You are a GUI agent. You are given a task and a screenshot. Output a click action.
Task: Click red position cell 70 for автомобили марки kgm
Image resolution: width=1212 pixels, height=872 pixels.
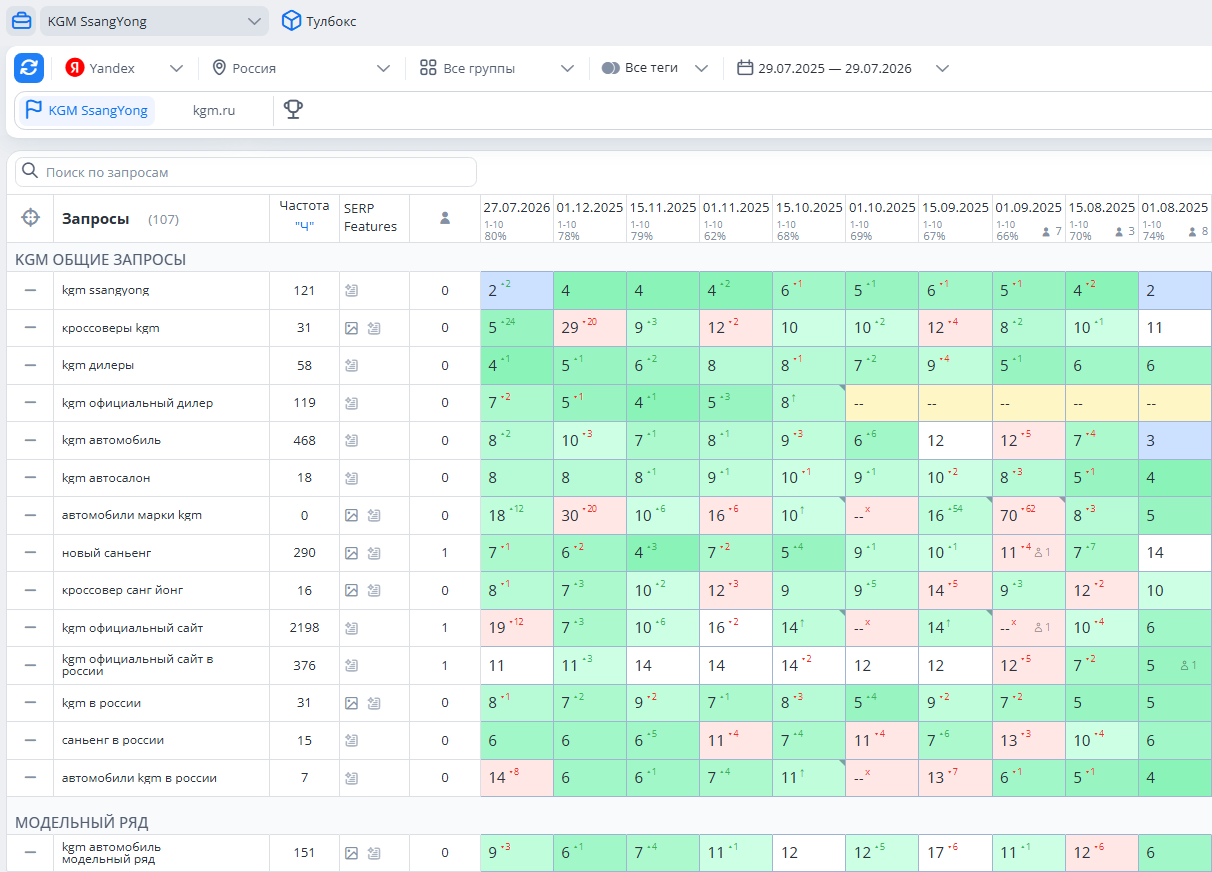pyautogui.click(x=1028, y=515)
